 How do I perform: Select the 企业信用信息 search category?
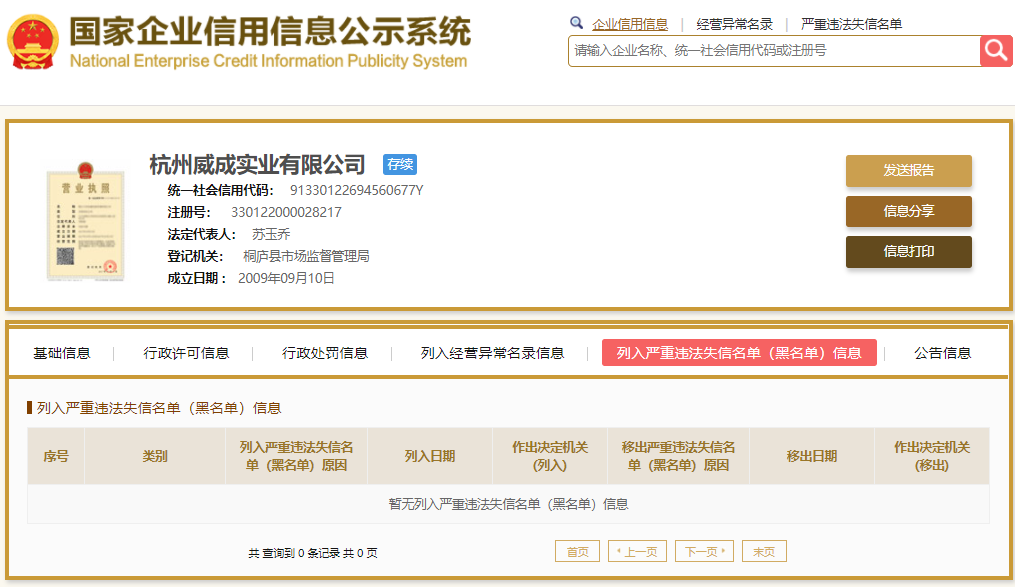coord(630,25)
